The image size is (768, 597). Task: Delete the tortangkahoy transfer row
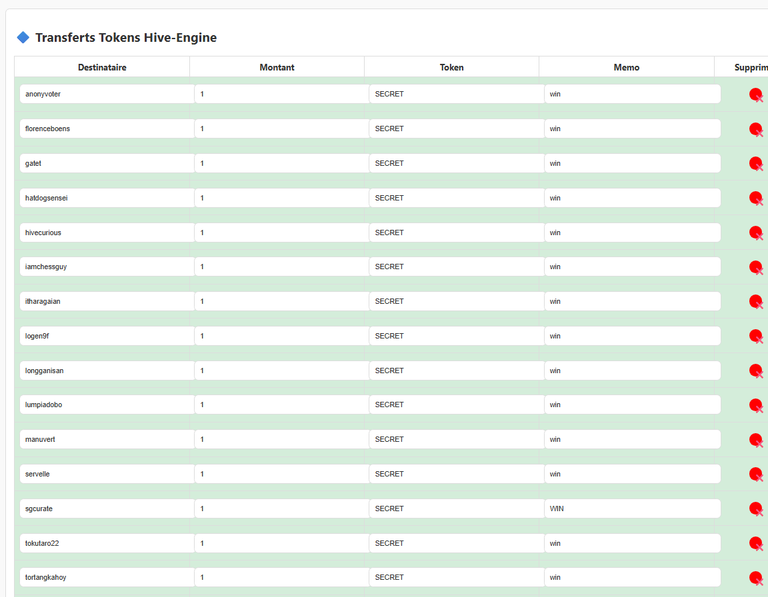[x=756, y=578]
